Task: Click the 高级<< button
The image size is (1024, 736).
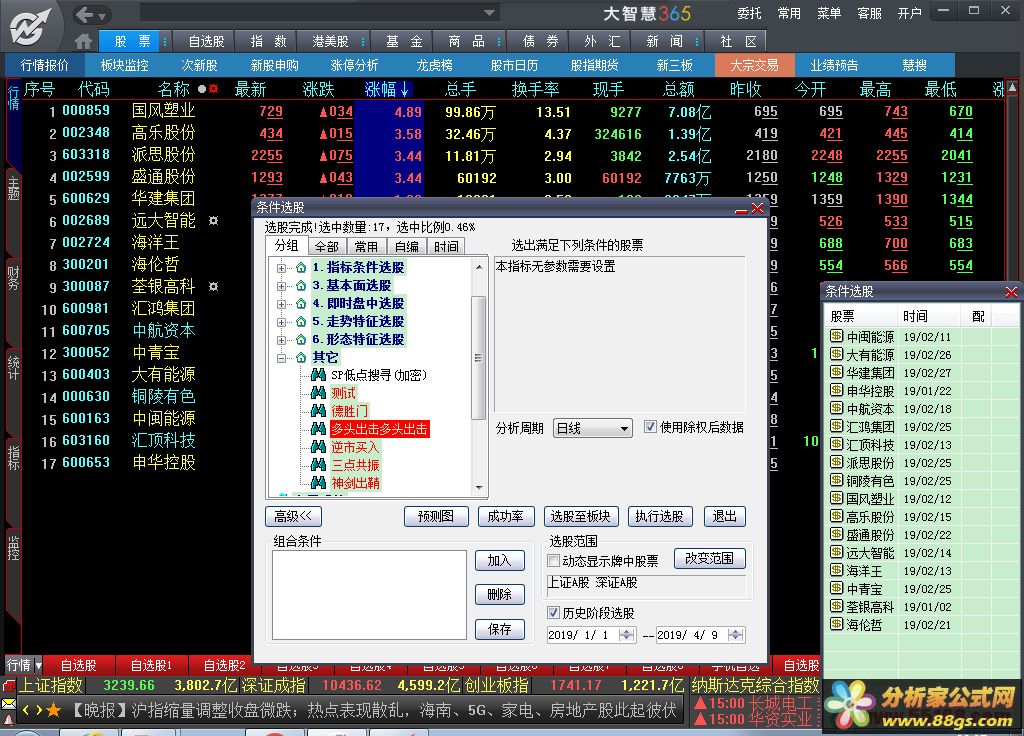Action: click(293, 516)
